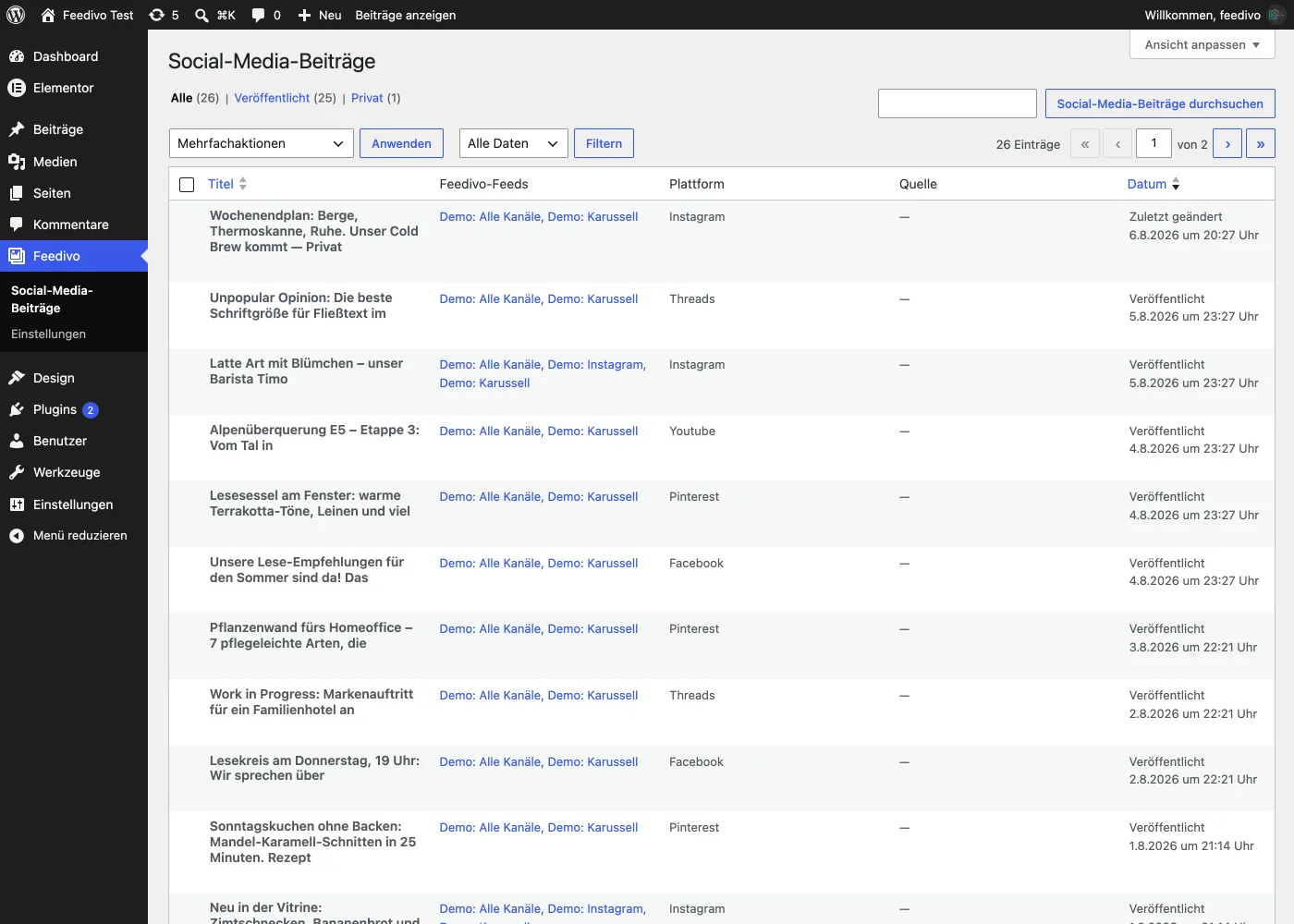Open the Alpenüberquerung E5 post title
Viewport: 1294px width, 924px height.
(314, 438)
